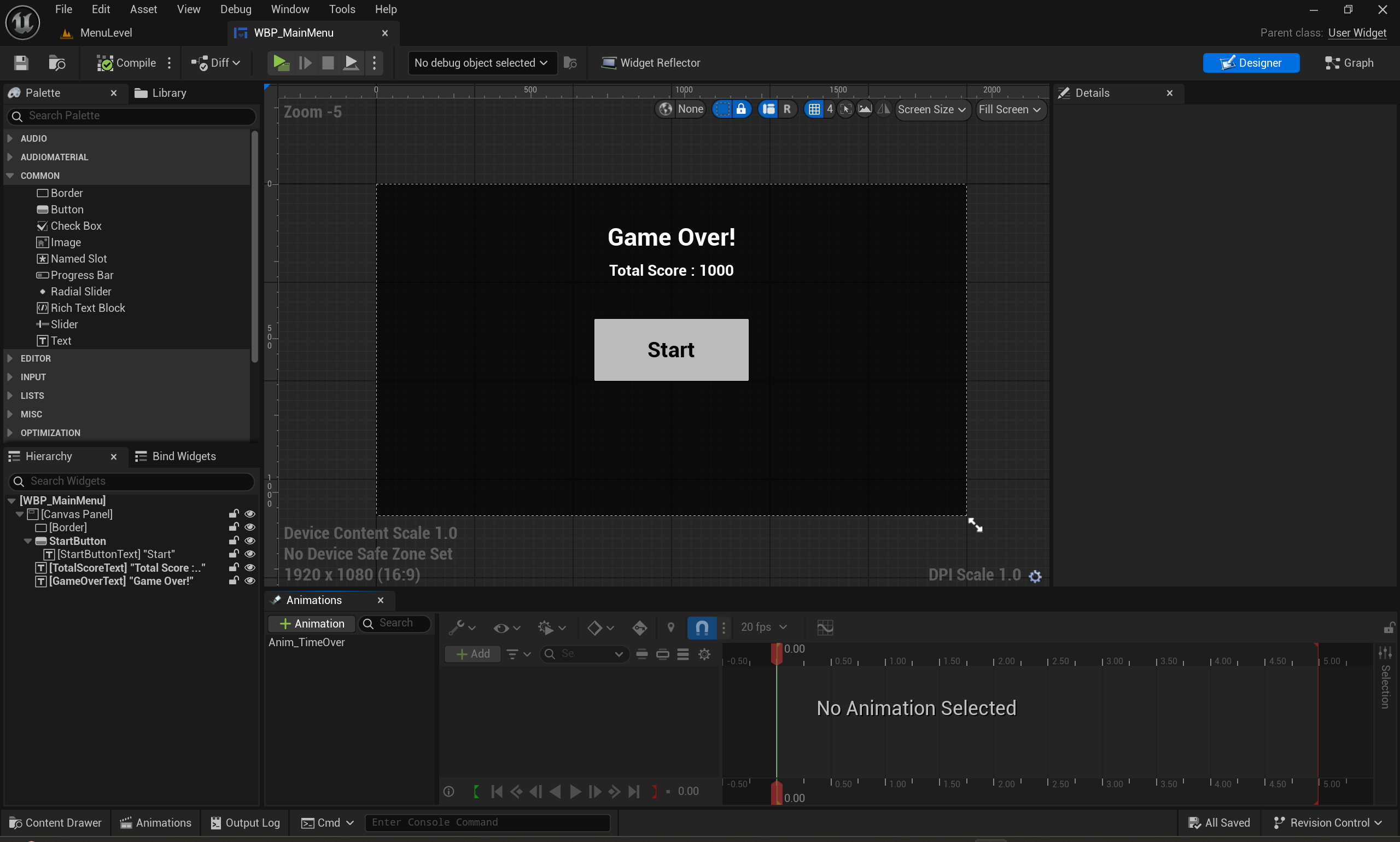Click the red playhead marker on the timeline
The width and height of the screenshot is (1400, 842).
[776, 653]
